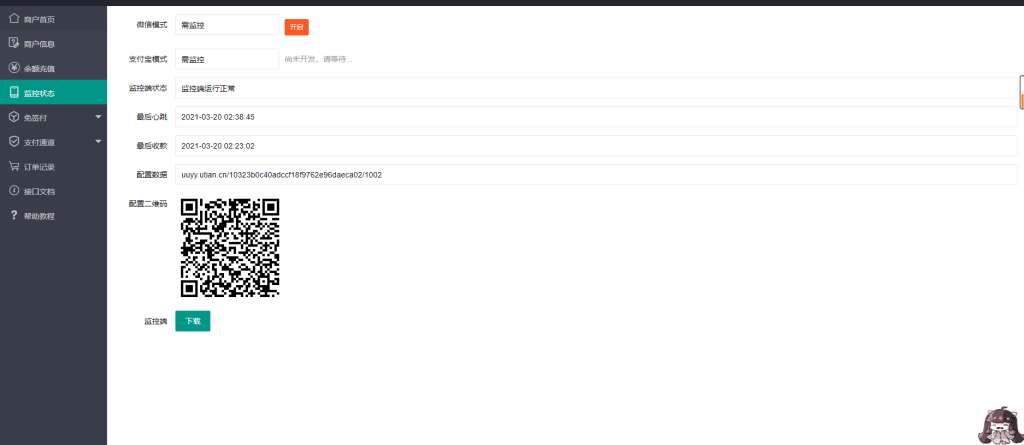The width and height of the screenshot is (1024, 445).
Task: Click the 配置二维码 label
Action: (148, 203)
